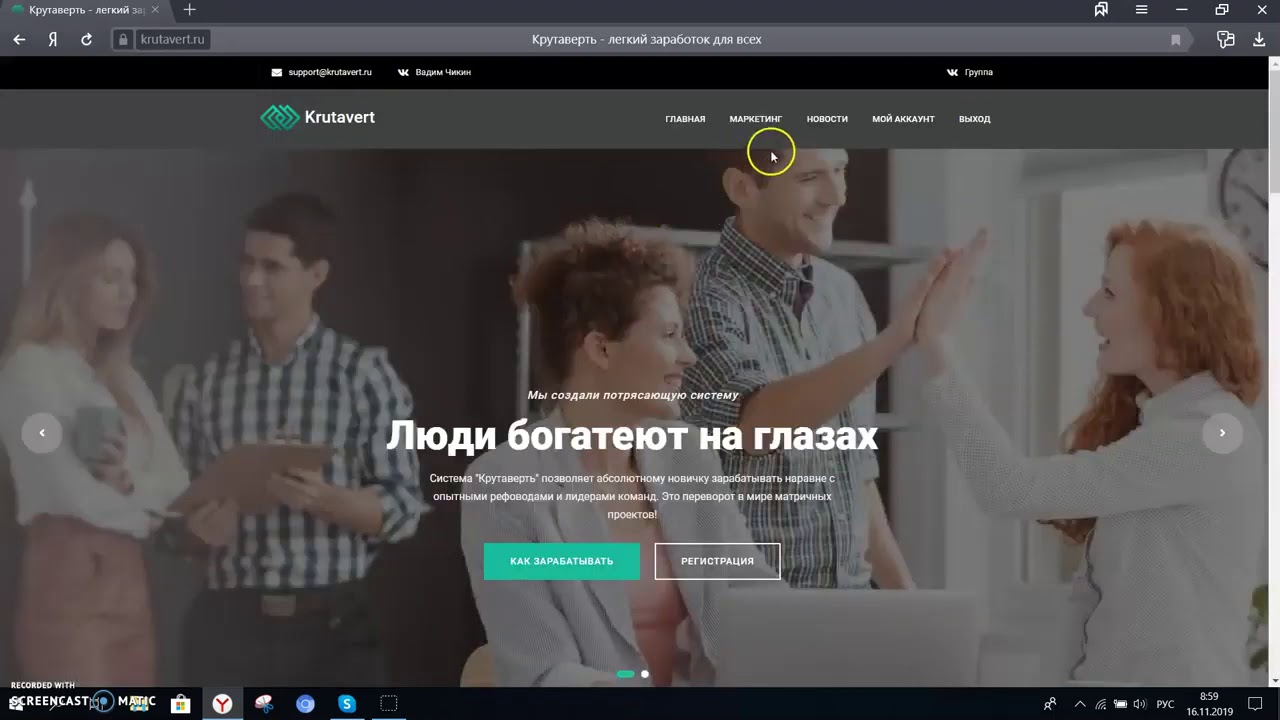The image size is (1280, 720).
Task: Open the Snipping tool taskbar icon
Action: 264,704
